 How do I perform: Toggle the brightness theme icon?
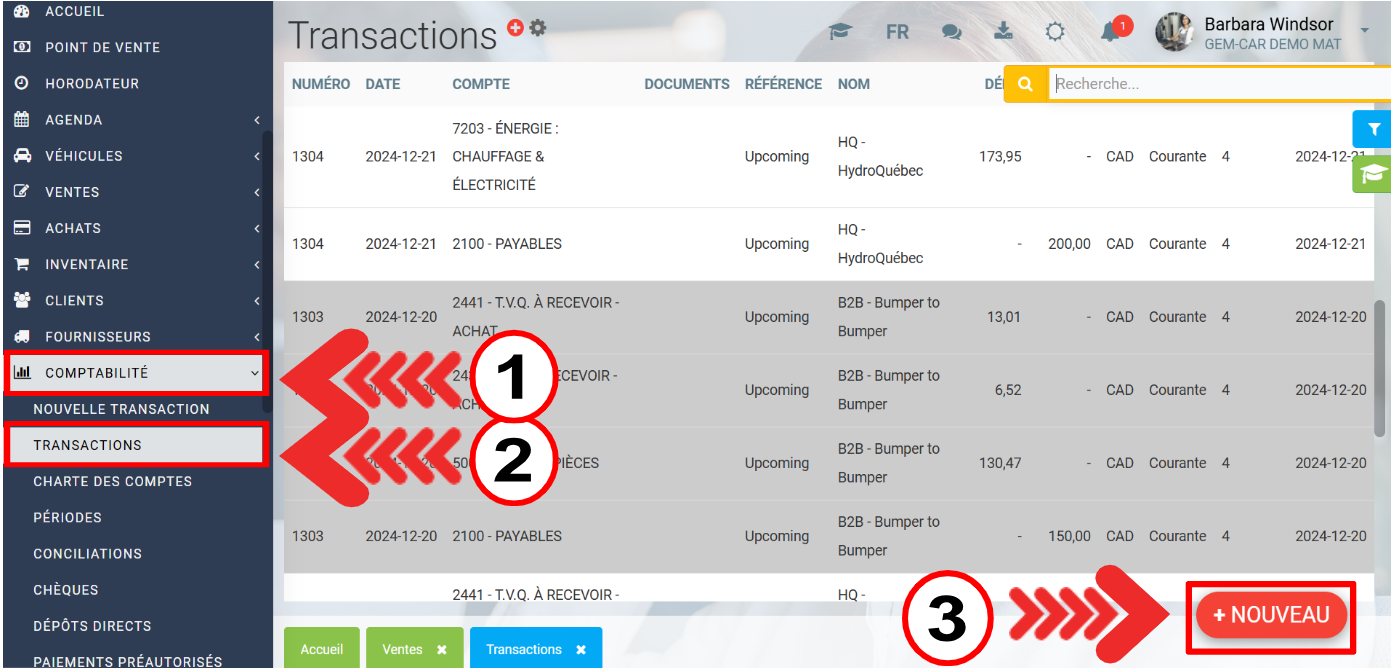(x=1055, y=32)
